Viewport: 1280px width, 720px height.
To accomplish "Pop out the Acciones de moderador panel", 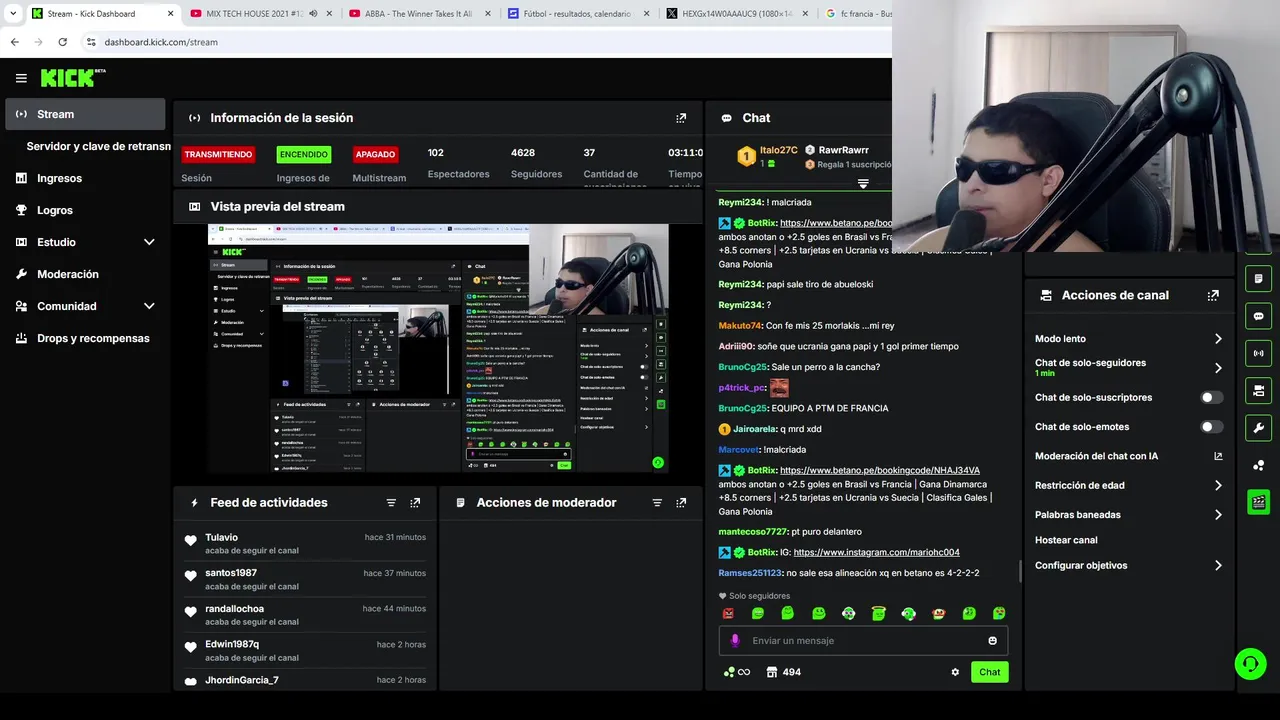I will (x=681, y=503).
